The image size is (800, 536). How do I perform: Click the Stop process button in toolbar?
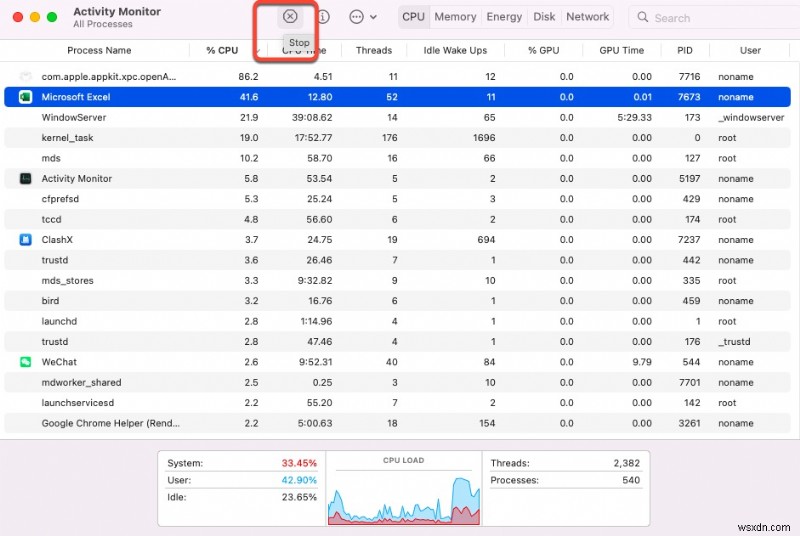290,17
